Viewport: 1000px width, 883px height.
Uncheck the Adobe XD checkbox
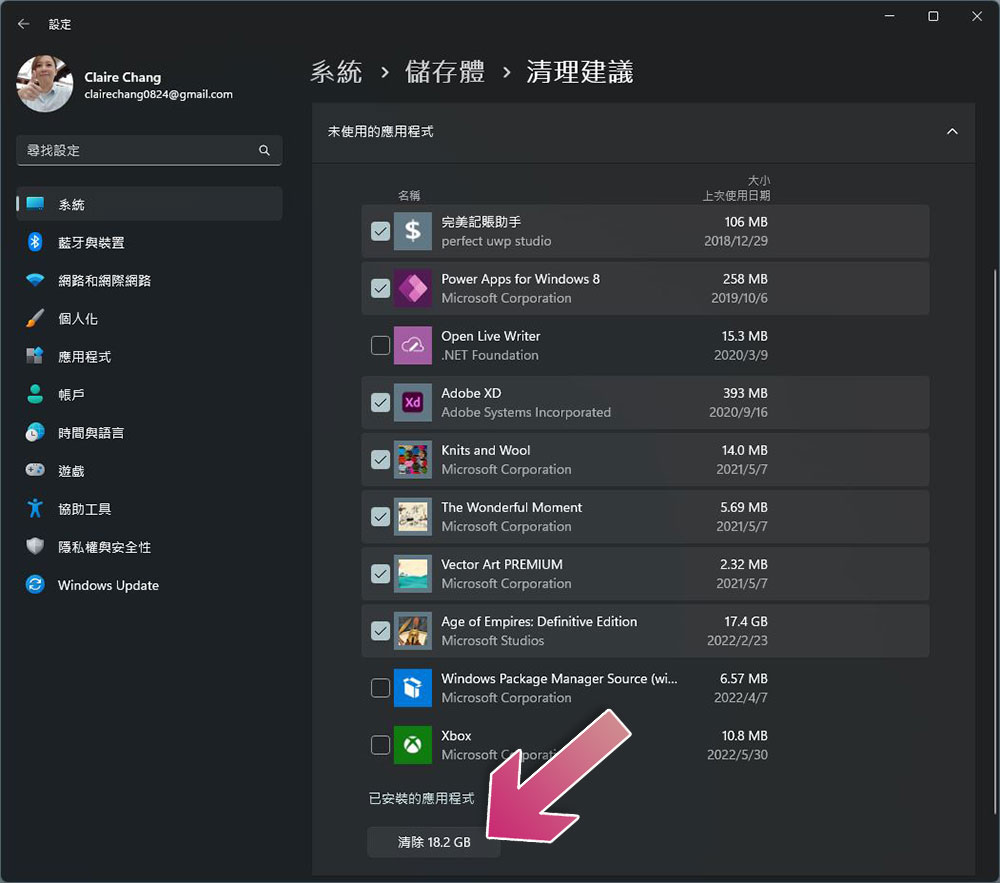[381, 402]
